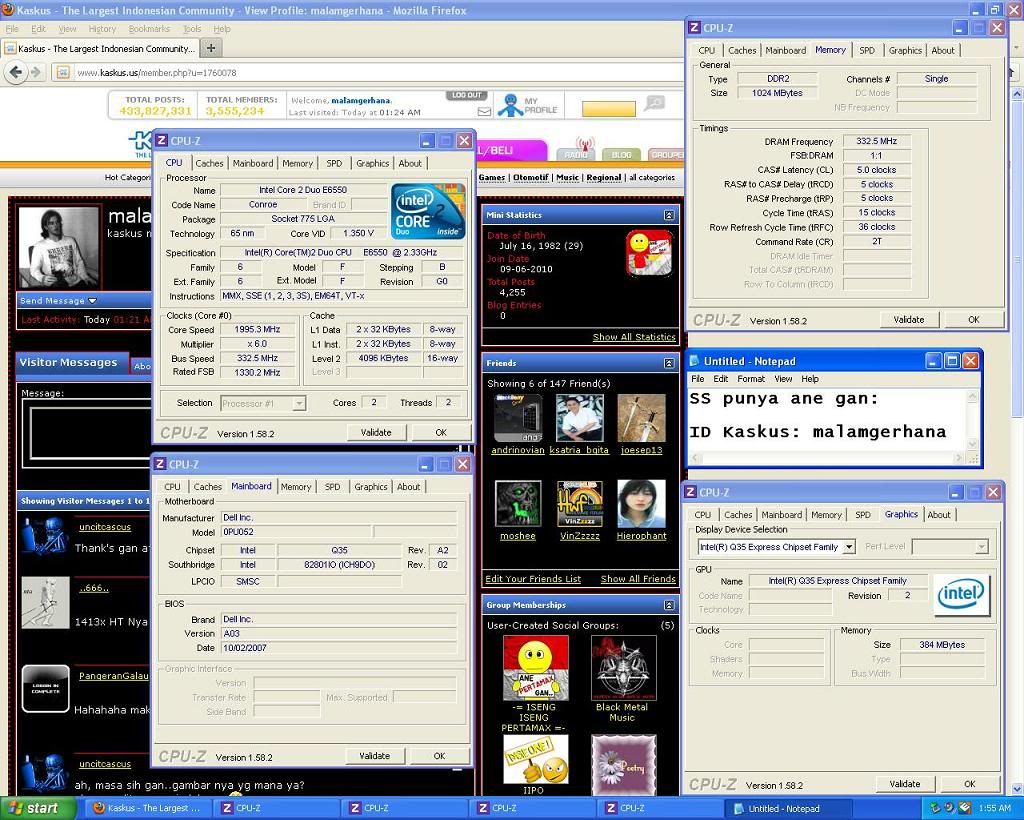The width and height of the screenshot is (1024, 820).
Task: Click the Intel Core 2 Duo logo
Action: 428,211
